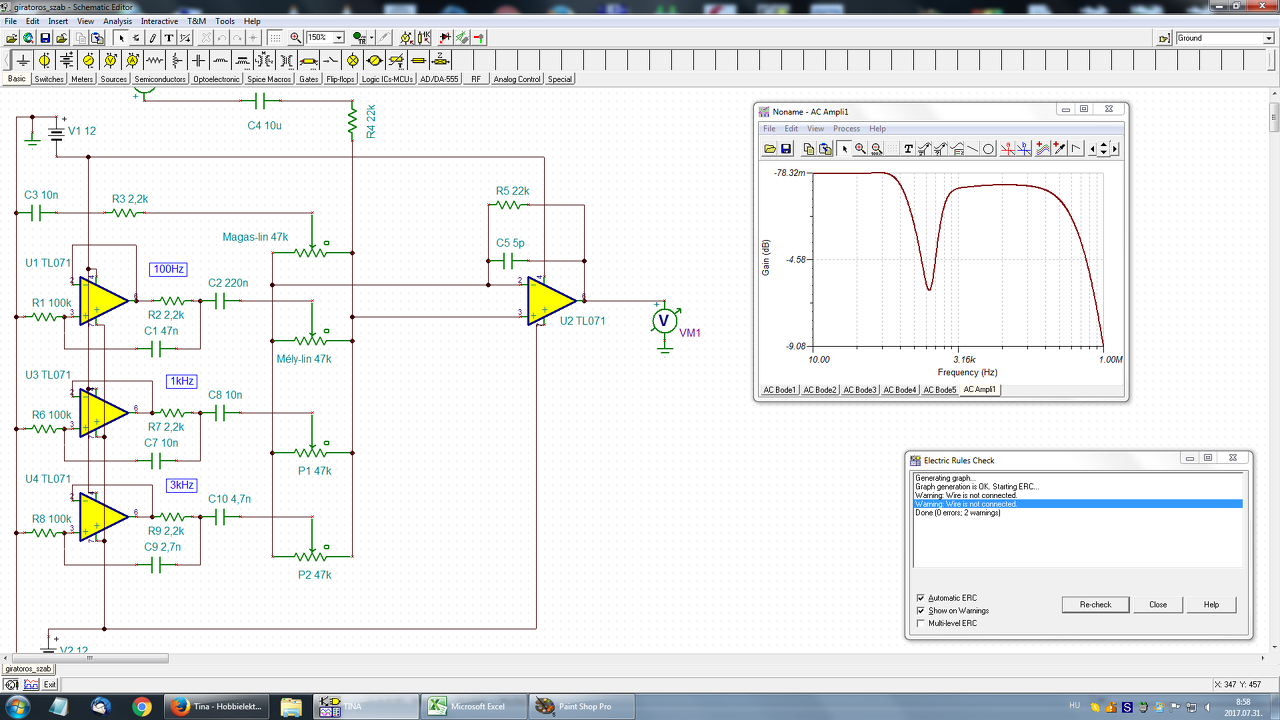Save the schematic with the floppy icon
Screen dimensions: 1280x720
click(45, 38)
